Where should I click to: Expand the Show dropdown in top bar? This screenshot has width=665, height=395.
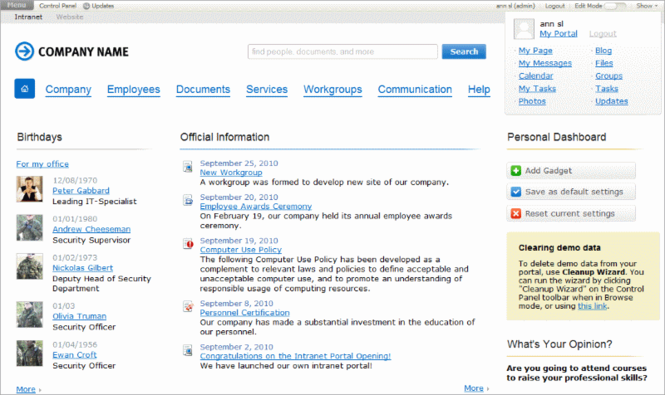647,6
